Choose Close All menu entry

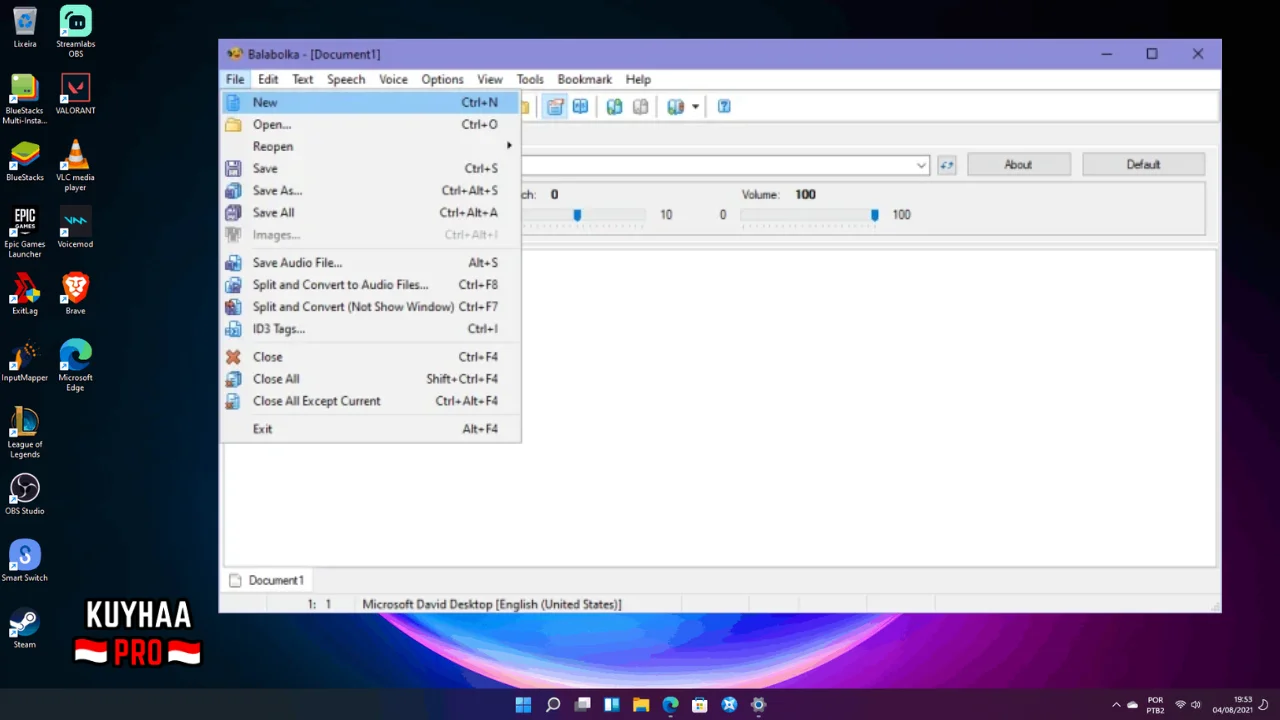tap(371, 378)
